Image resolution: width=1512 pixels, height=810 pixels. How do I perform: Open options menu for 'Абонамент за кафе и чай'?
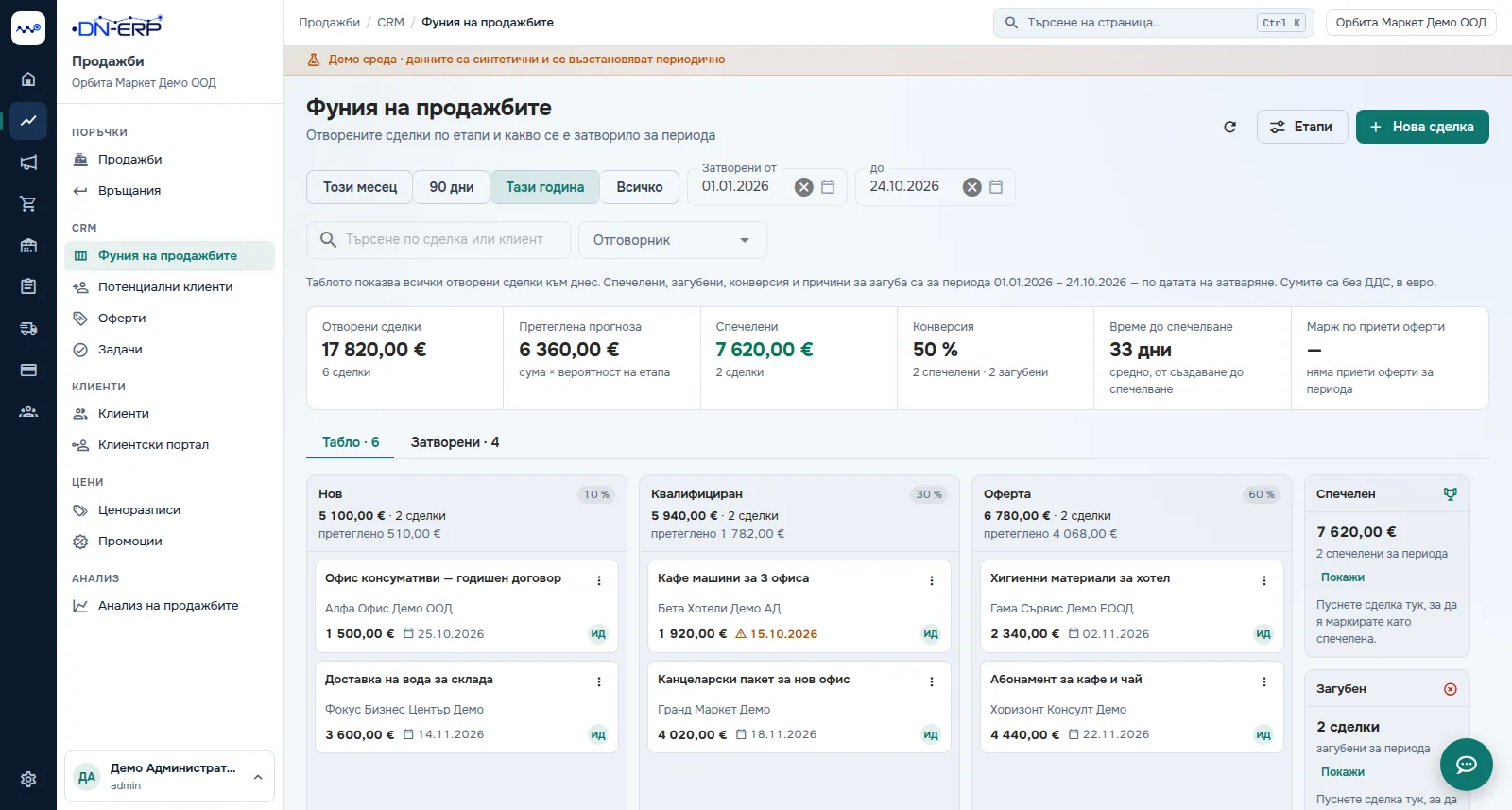click(1264, 681)
